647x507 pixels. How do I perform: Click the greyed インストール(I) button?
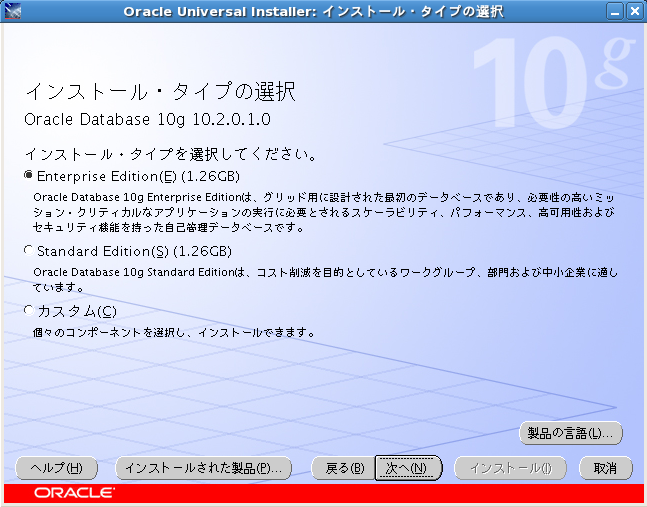point(510,468)
